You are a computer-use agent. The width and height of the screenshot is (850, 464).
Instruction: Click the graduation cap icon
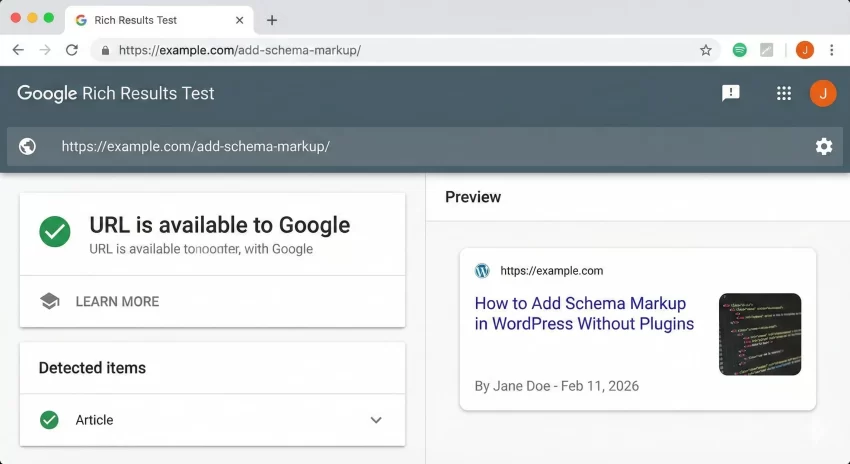pyautogui.click(x=50, y=301)
